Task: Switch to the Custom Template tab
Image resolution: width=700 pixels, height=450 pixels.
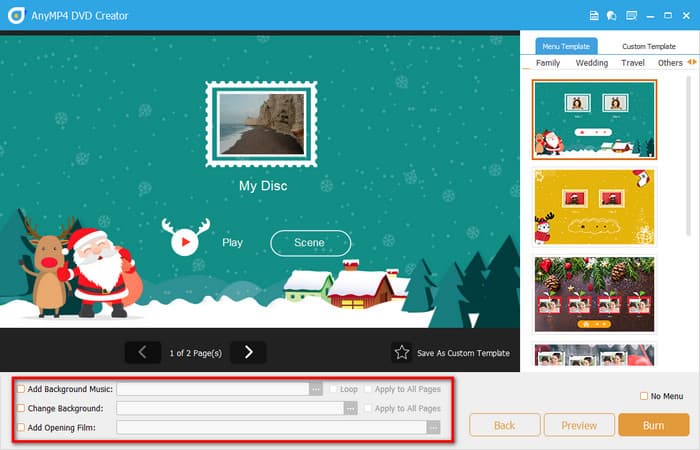Action: (648, 46)
